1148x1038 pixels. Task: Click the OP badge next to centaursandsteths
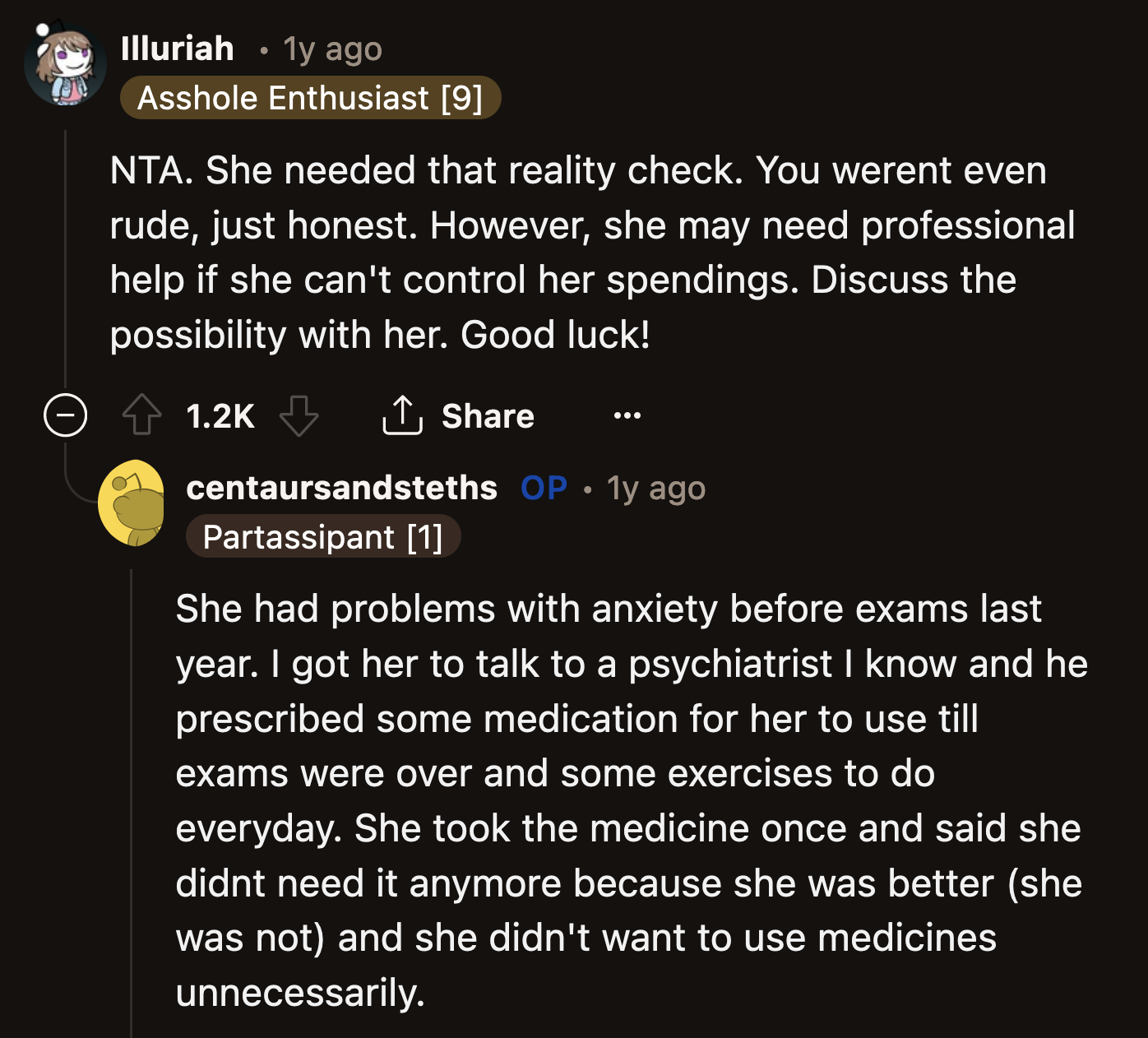[543, 487]
